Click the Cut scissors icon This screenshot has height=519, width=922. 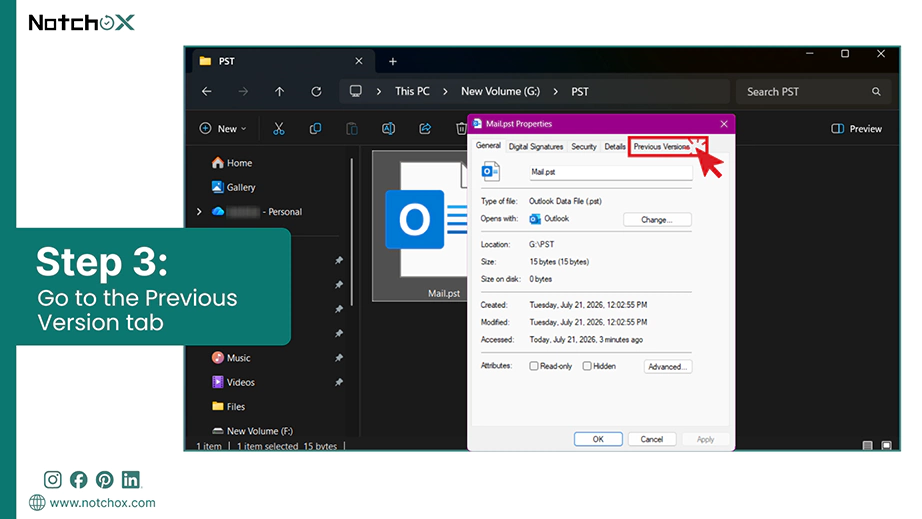(x=279, y=129)
